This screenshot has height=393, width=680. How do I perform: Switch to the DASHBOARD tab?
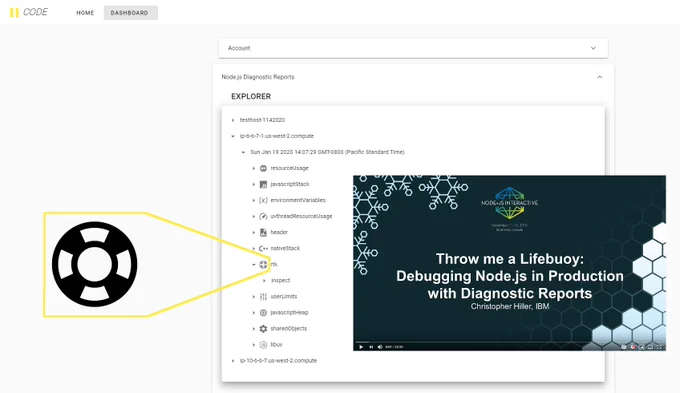(x=131, y=13)
